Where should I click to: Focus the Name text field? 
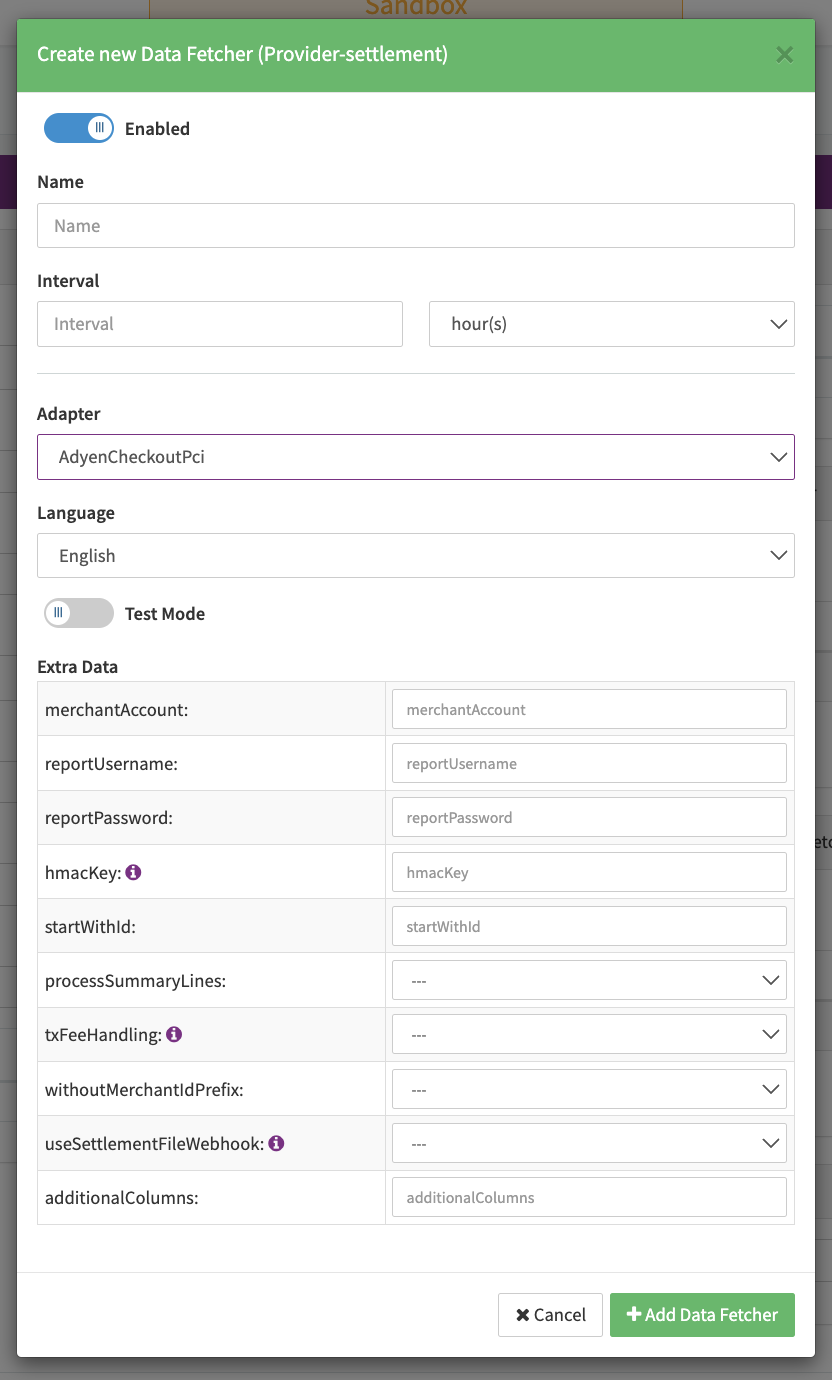(415, 226)
